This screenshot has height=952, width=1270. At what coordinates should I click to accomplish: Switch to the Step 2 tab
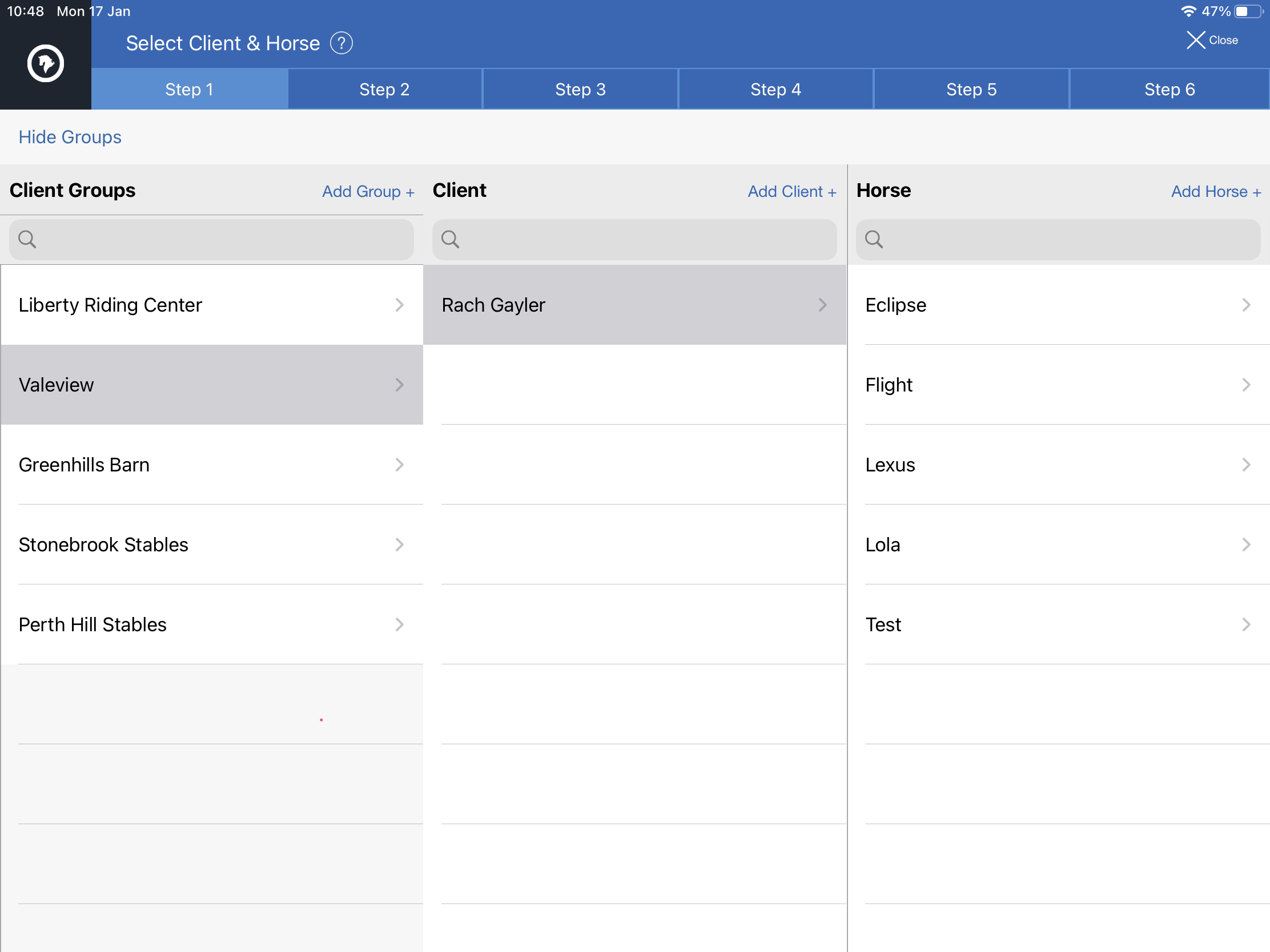coord(385,90)
